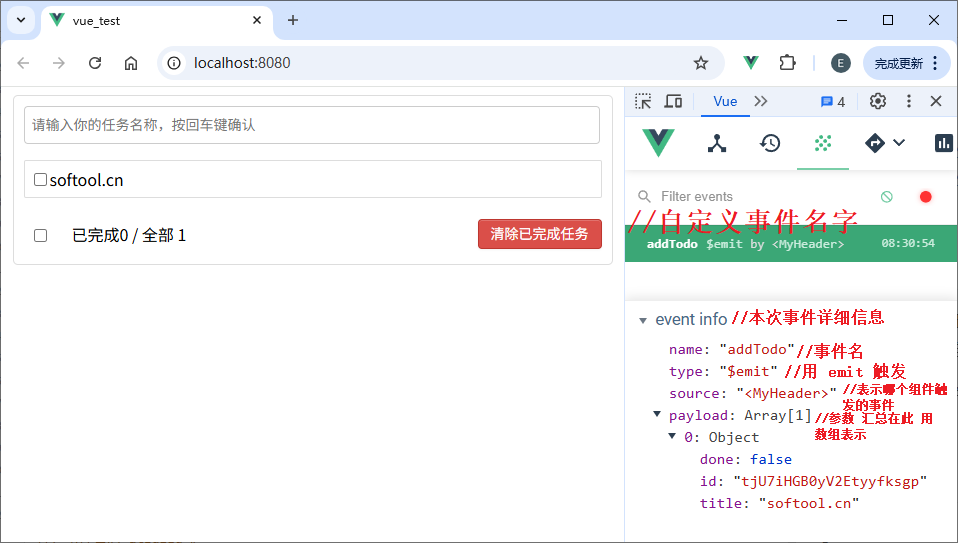
Task: Collapse the event info section
Action: pos(643,320)
